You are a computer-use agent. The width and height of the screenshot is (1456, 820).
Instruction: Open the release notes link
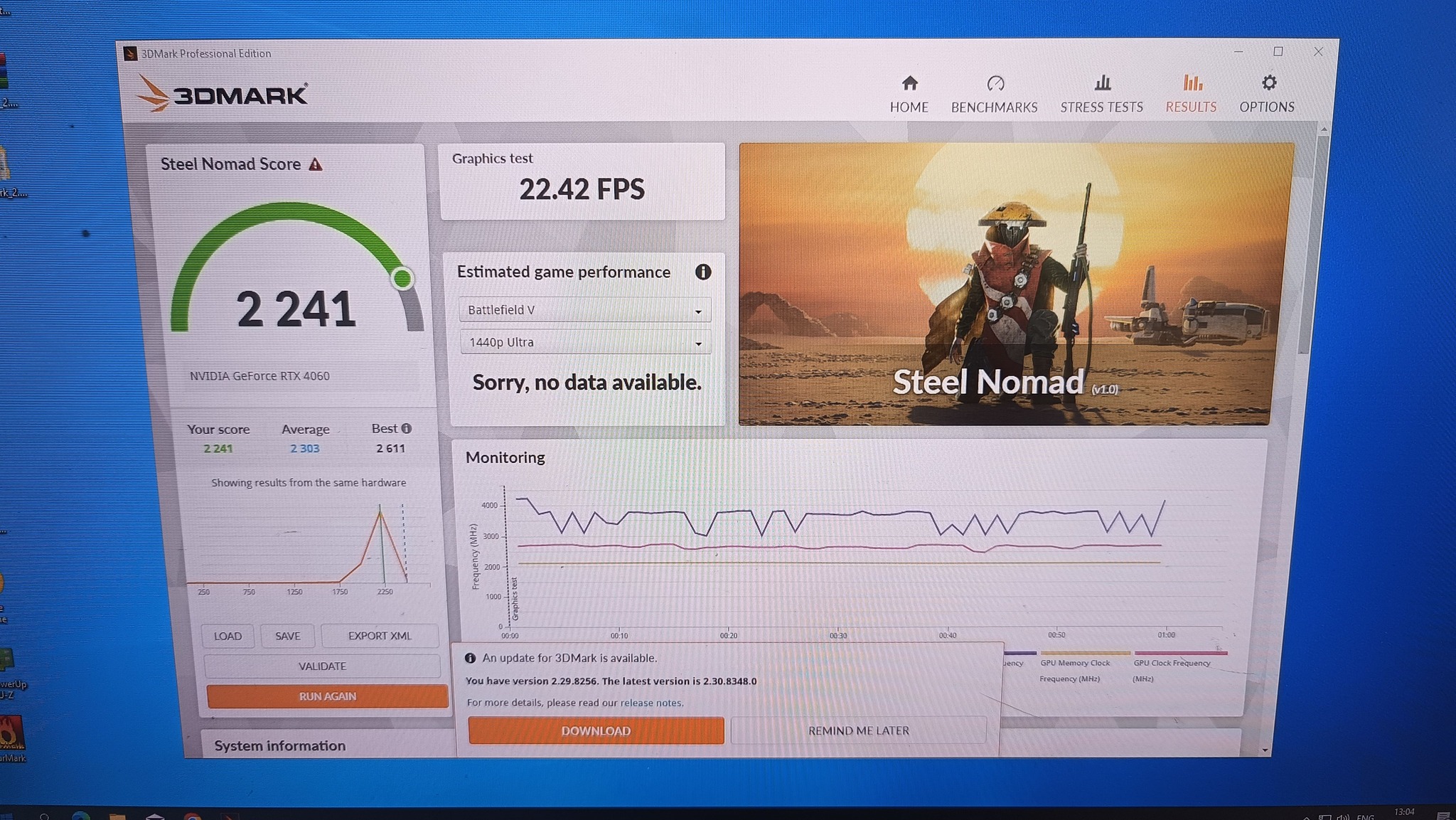point(651,703)
